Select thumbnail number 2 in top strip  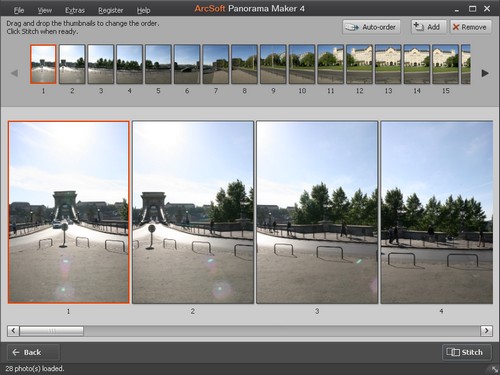tap(72, 64)
